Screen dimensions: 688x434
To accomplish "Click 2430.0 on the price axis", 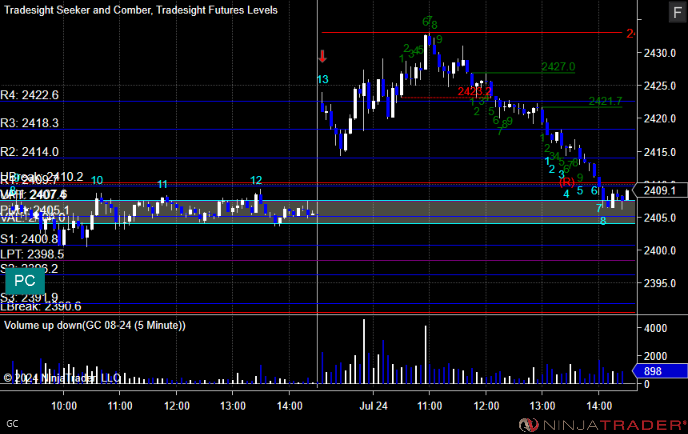I will point(659,53).
